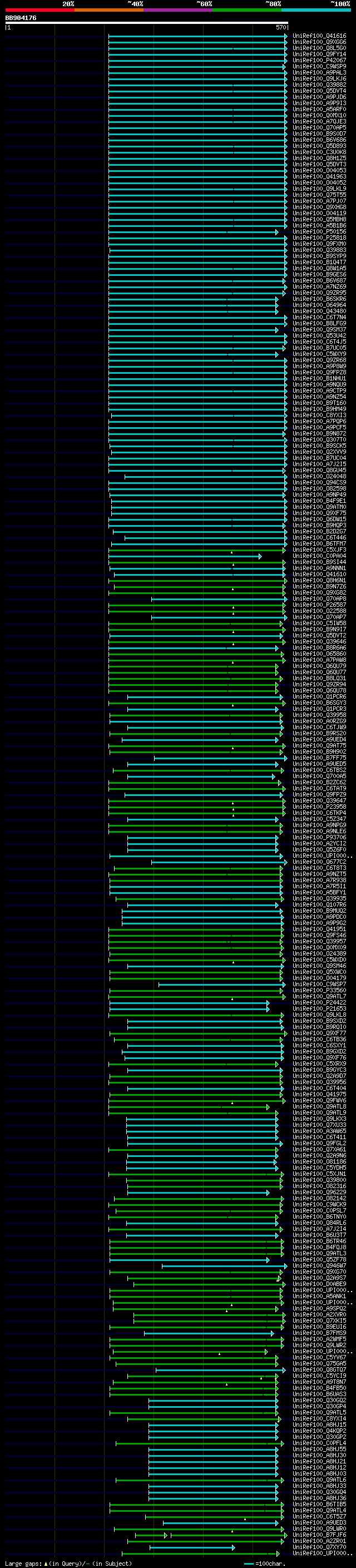356x1568 pixels.
Task: Click the cyan ~100% identity color segment
Action: coord(316,10)
